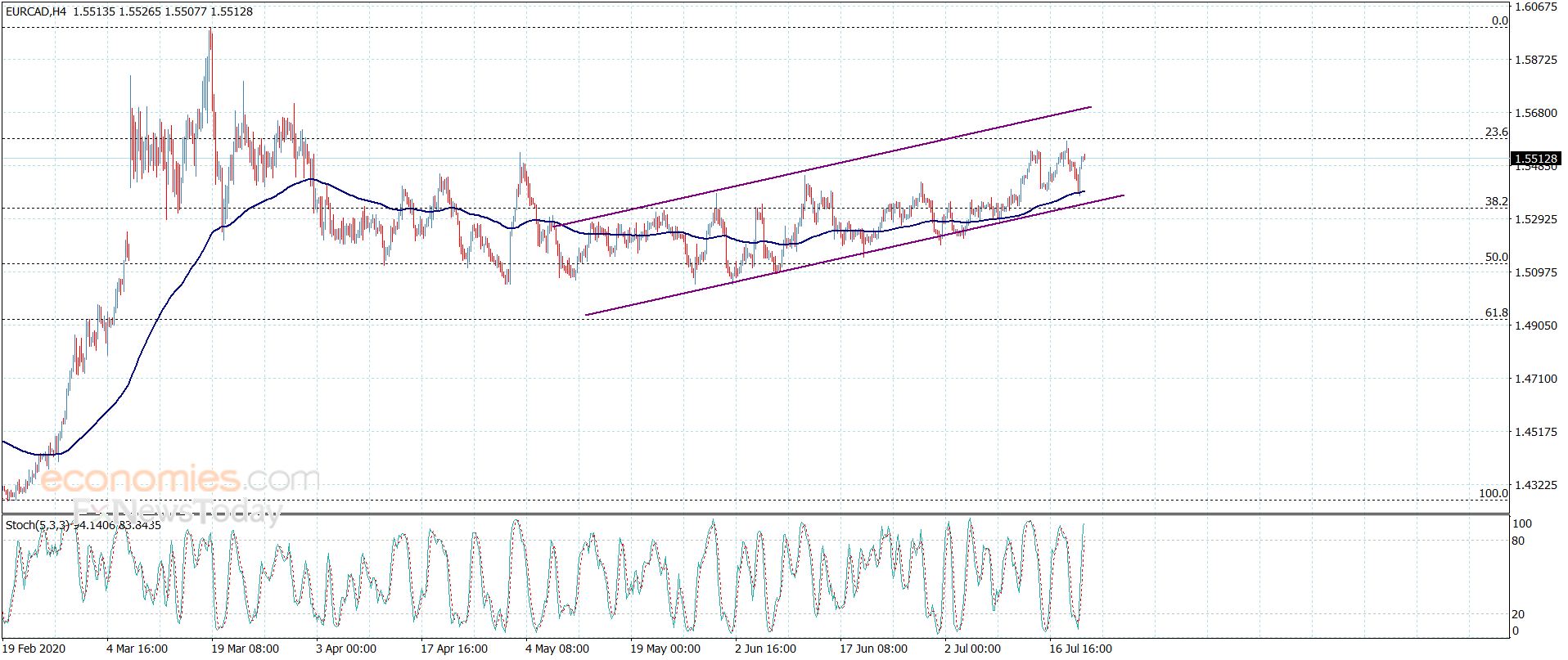Screen dimensions: 1568x660
Task: Select the lower purple channel trendline
Action: point(854,255)
